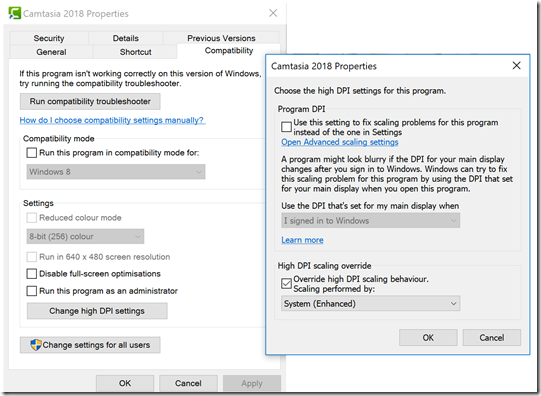The width and height of the screenshot is (541, 396).
Task: Click OK in the high DPI dialog
Action: pos(428,337)
